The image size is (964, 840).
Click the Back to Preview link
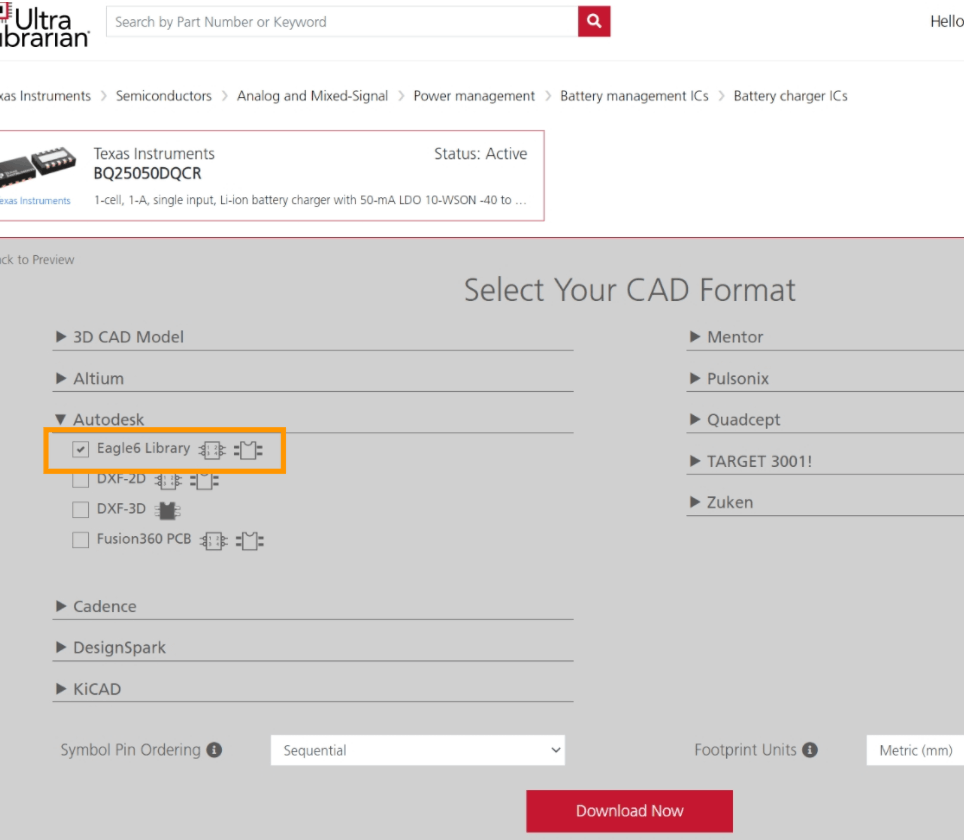37,260
